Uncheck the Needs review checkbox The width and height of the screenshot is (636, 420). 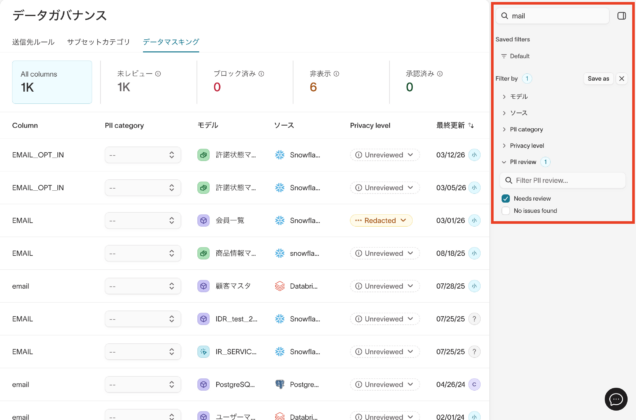point(506,198)
